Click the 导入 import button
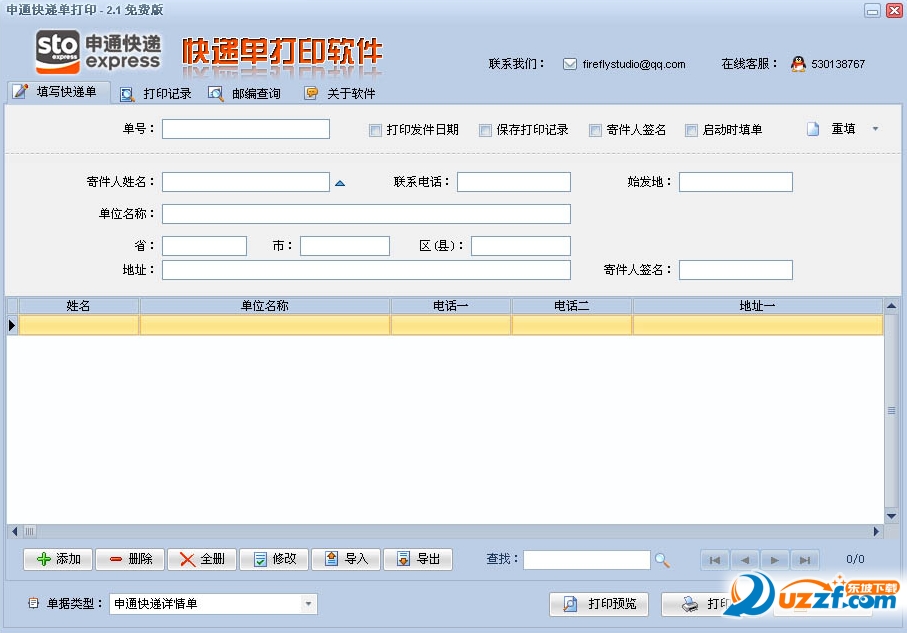907x633 pixels. [x=346, y=559]
